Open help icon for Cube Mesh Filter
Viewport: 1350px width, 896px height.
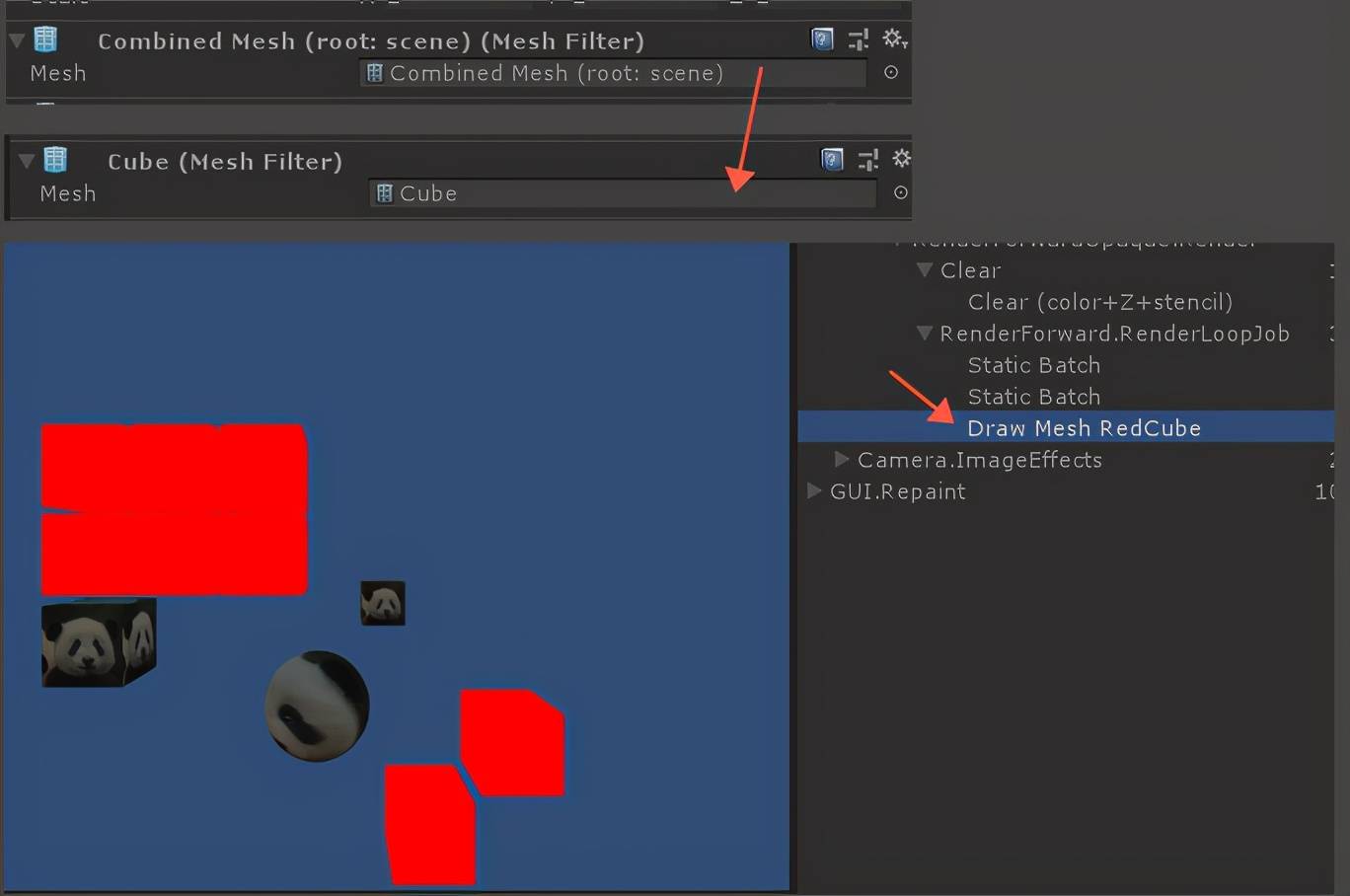832,160
